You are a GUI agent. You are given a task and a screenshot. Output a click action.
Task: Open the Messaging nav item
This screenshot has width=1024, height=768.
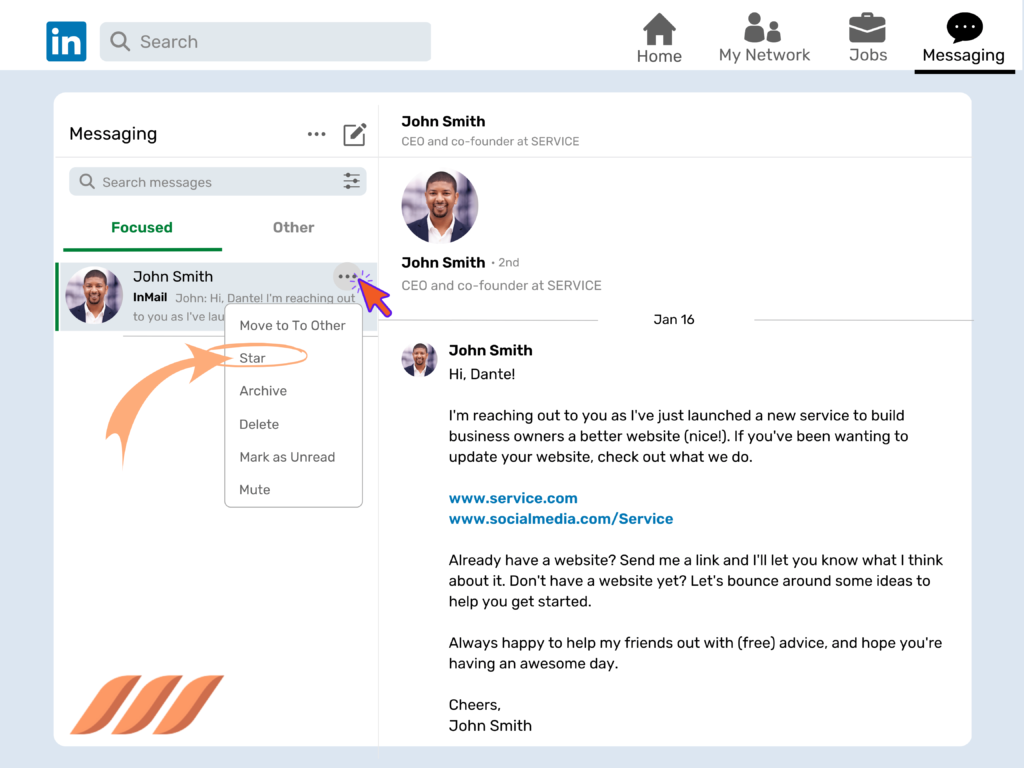963,39
